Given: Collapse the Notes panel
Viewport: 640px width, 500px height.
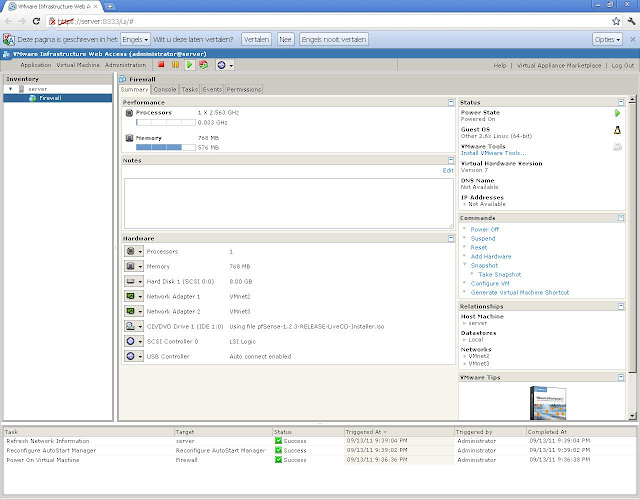Looking at the screenshot, I should [451, 160].
